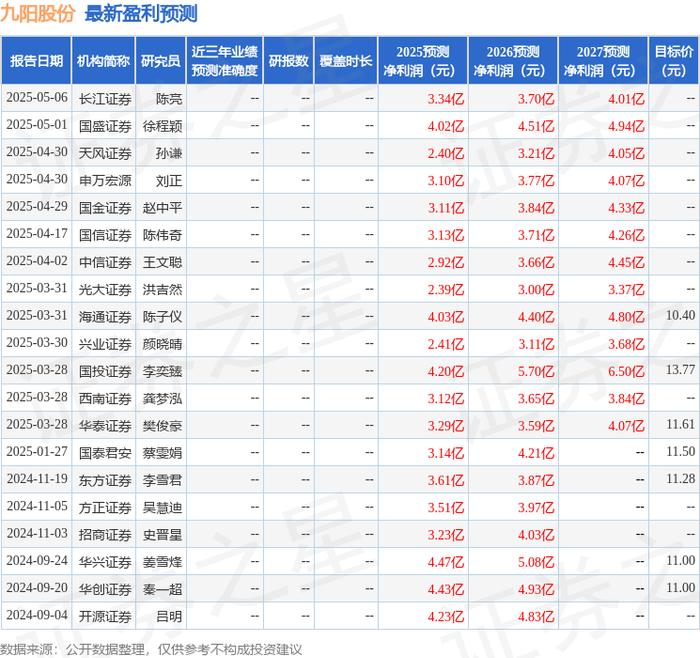Select the 研究员 column header
This screenshot has height=658, width=700.
click(161, 61)
